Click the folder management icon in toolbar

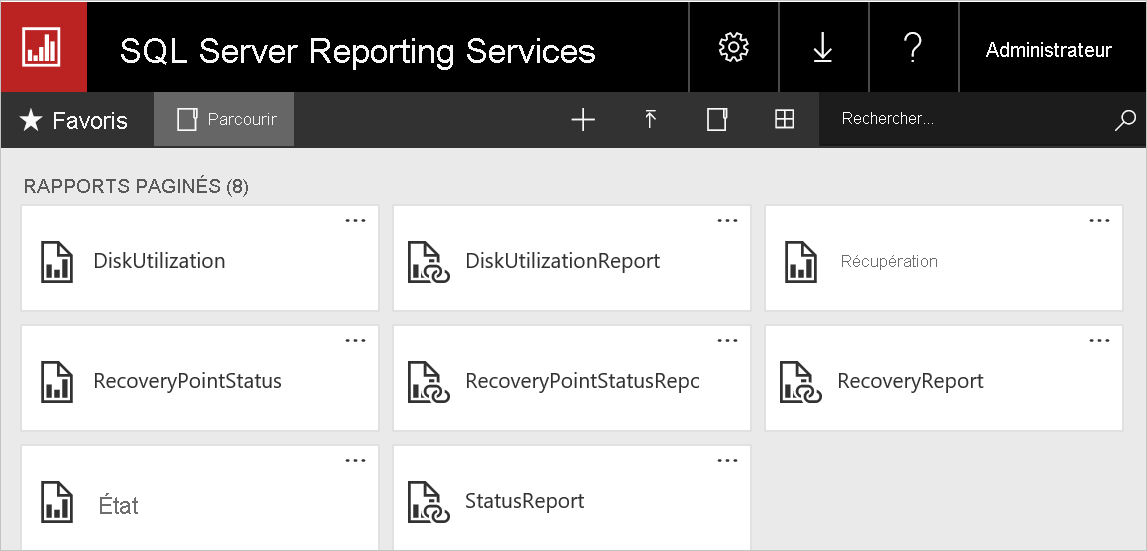tap(717, 120)
